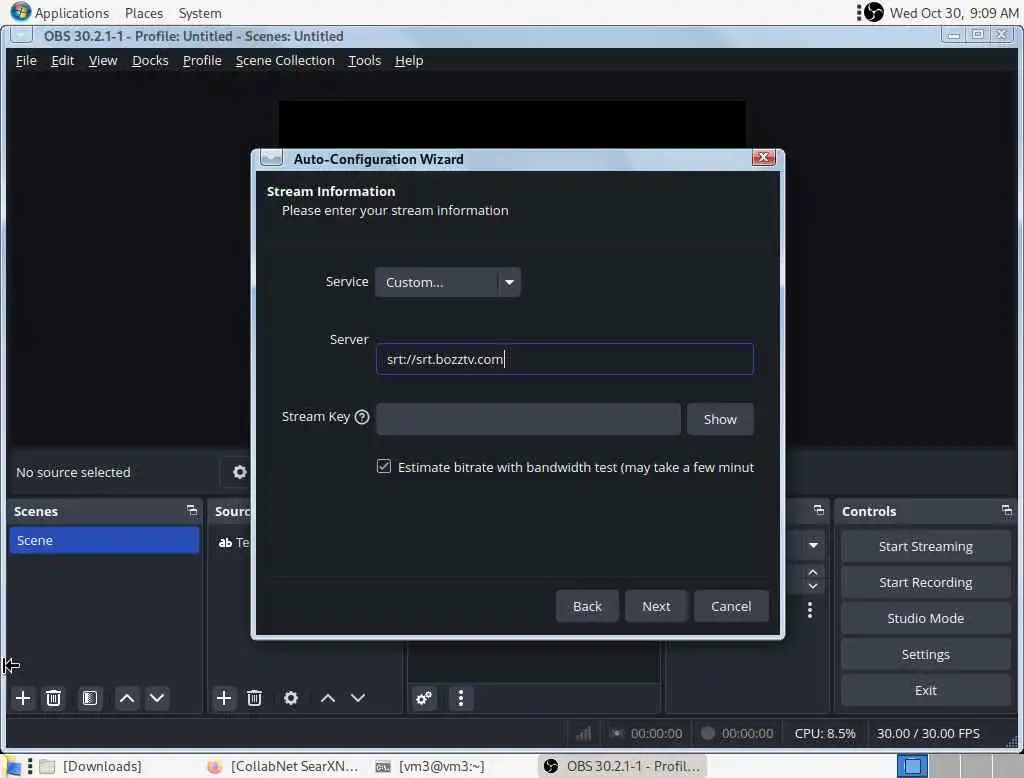Switch to Downloads window in taskbar
This screenshot has height=778, width=1024.
point(91,766)
